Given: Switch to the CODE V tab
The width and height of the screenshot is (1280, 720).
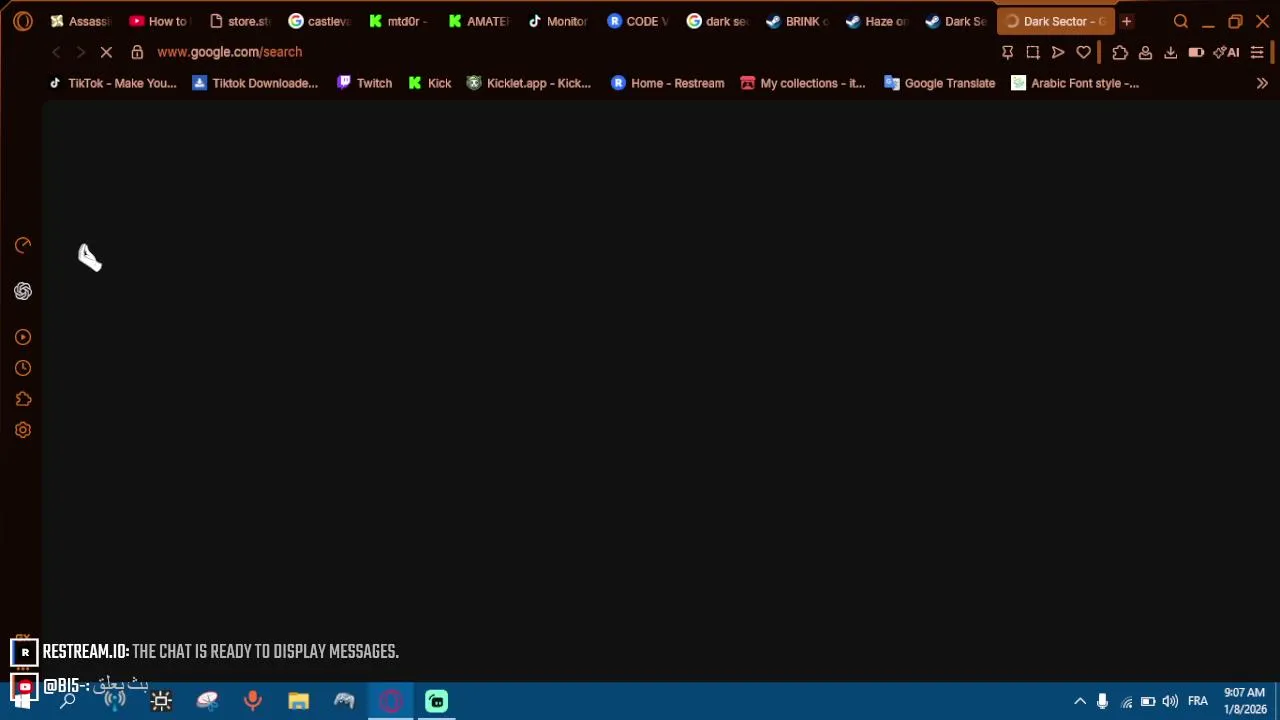Looking at the screenshot, I should pyautogui.click(x=636, y=21).
